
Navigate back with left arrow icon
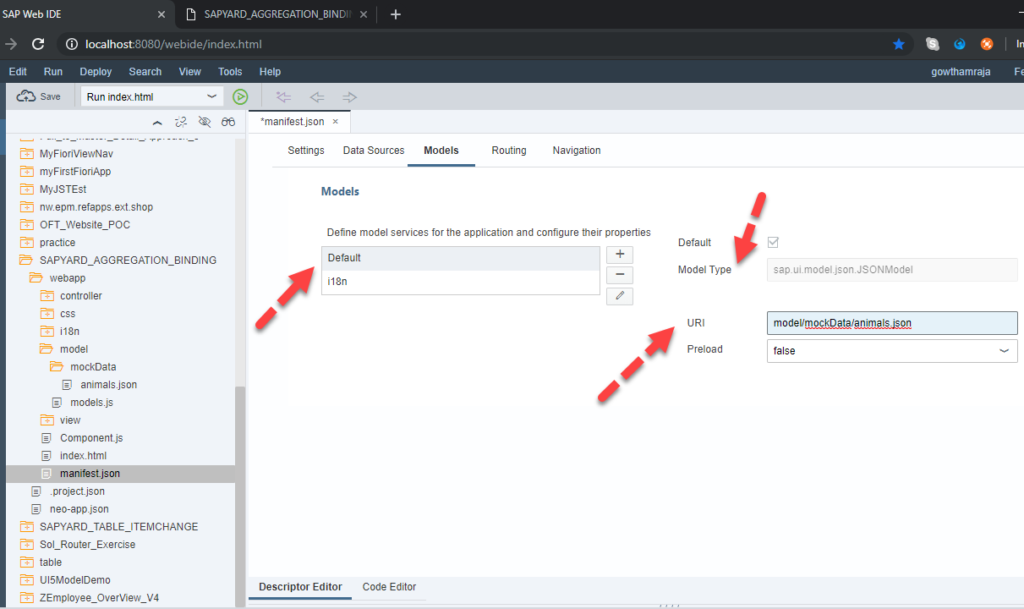pyautogui.click(x=317, y=97)
